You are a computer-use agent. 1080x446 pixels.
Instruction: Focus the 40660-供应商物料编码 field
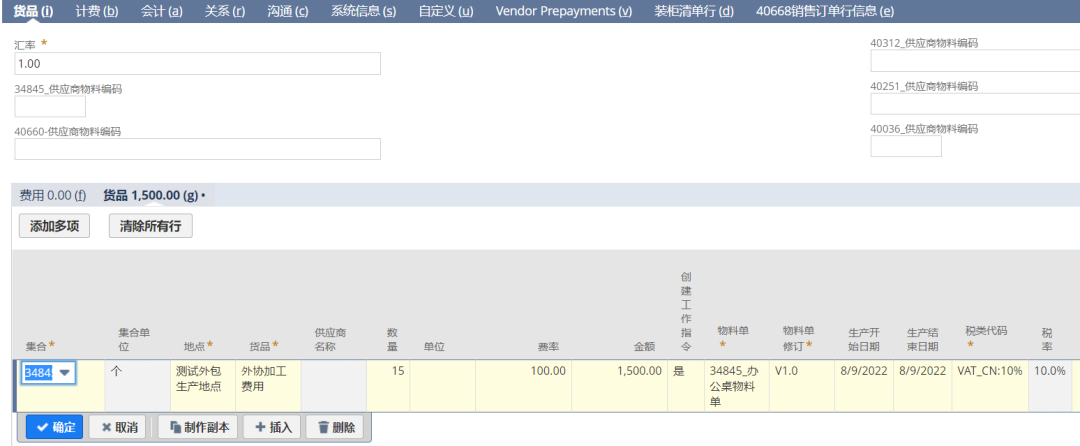(197, 149)
